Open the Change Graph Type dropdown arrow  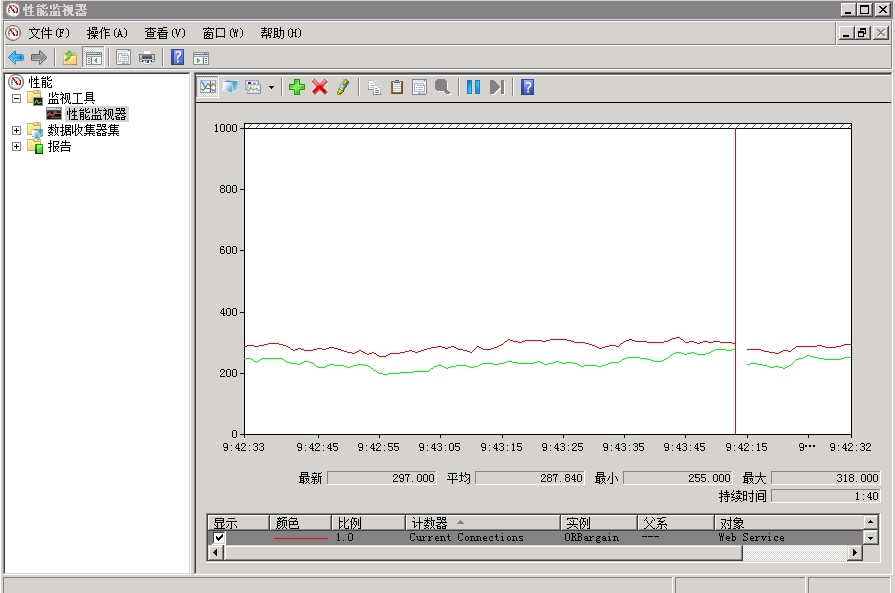[x=271, y=88]
